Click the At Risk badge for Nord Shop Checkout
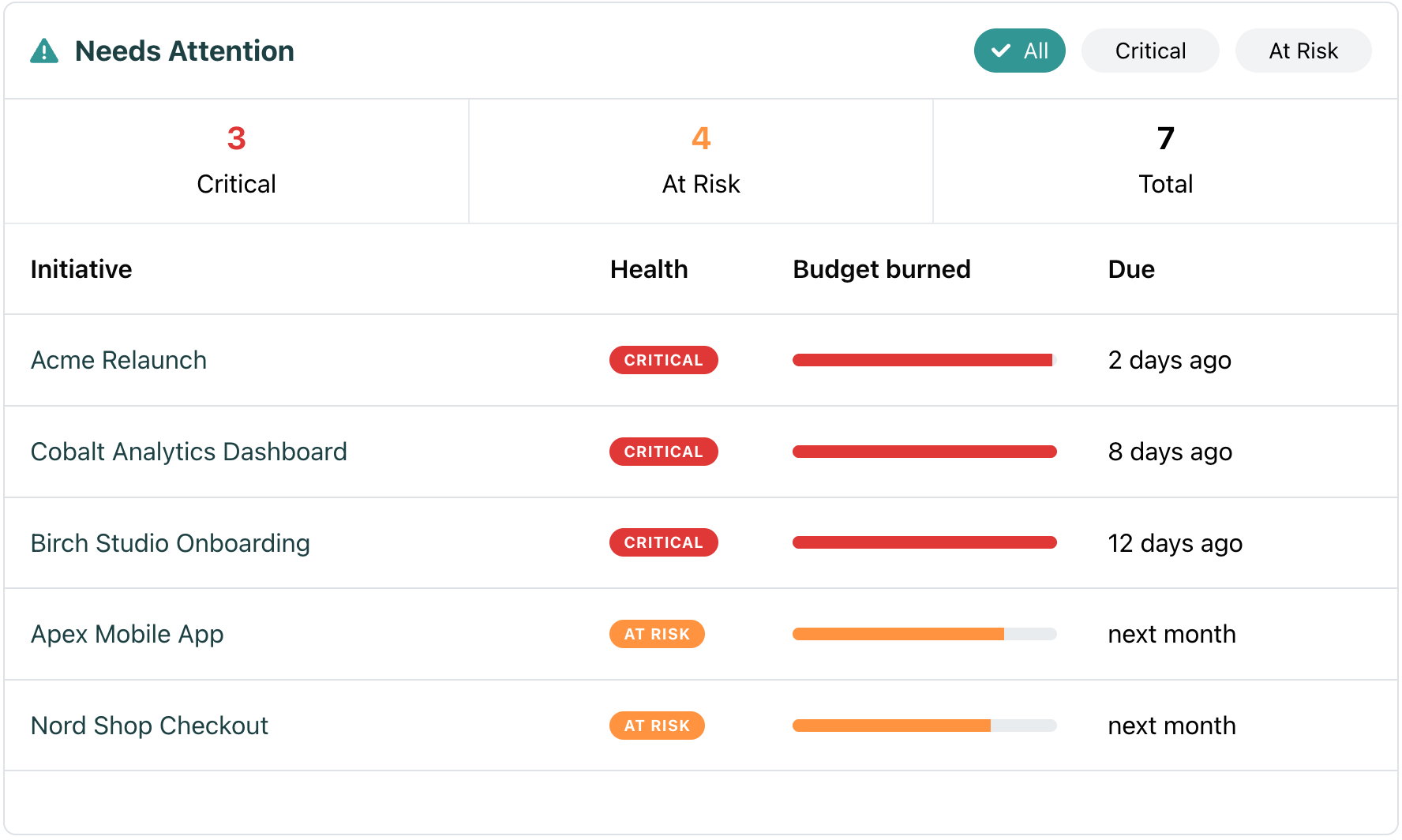The image size is (1402, 840). coord(657,726)
